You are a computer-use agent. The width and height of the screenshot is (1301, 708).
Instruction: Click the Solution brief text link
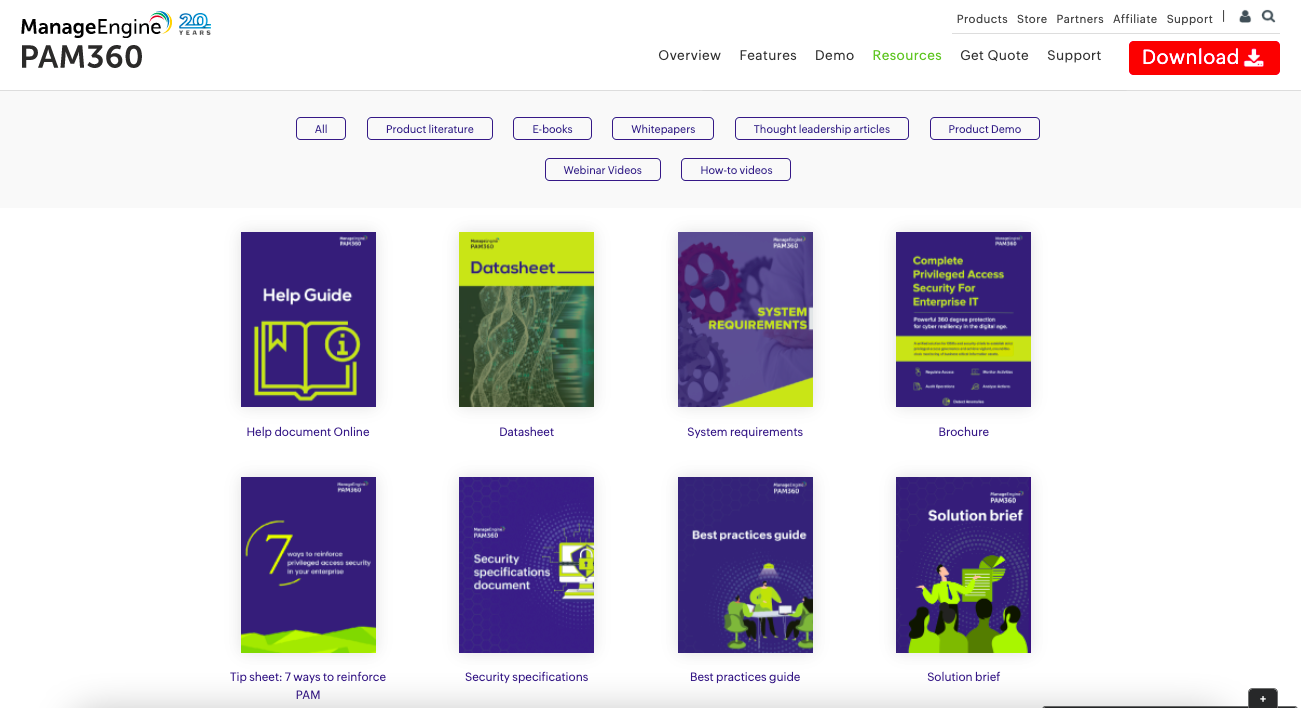(963, 677)
